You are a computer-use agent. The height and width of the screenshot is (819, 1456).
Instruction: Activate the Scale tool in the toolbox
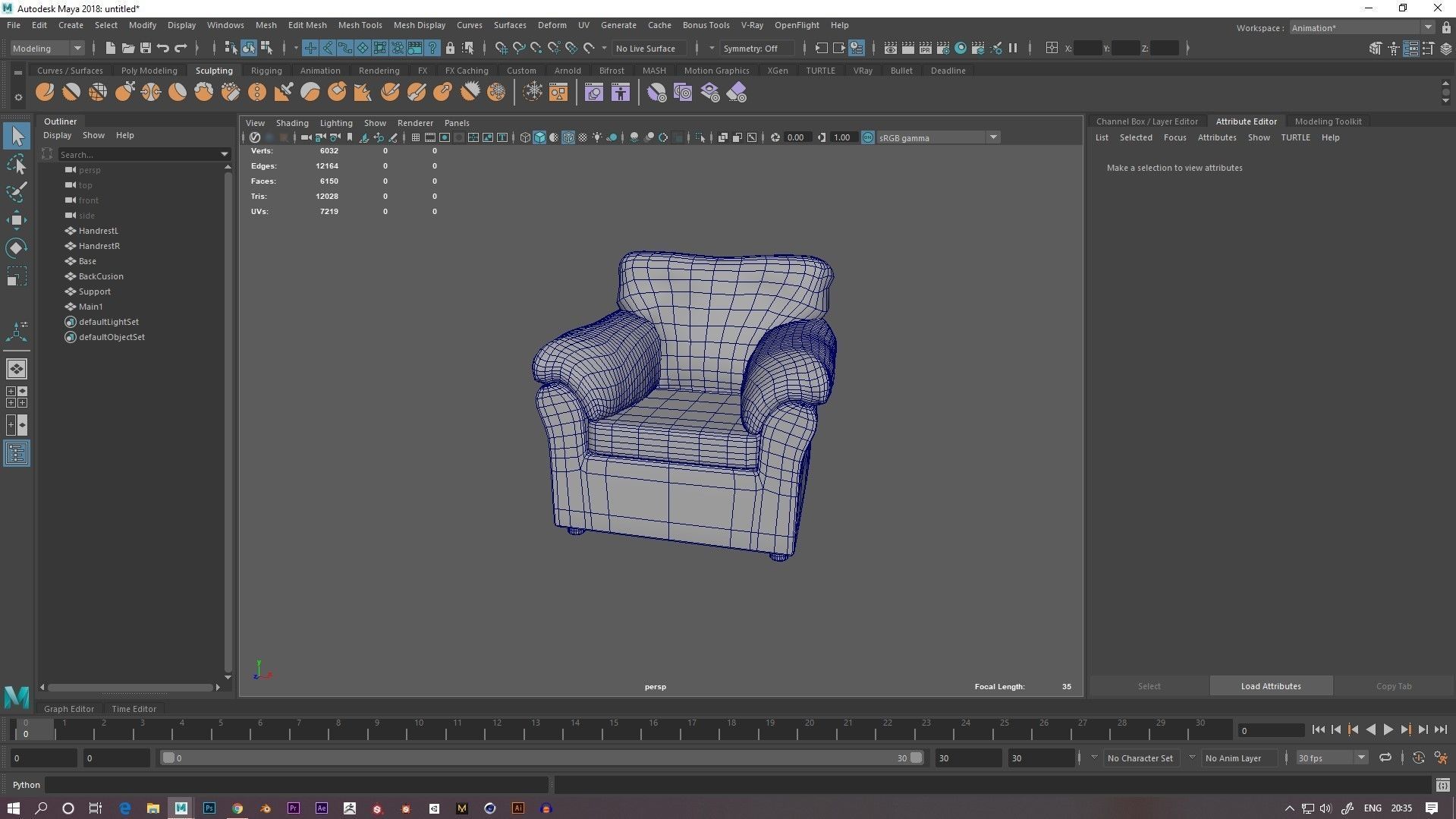(17, 276)
